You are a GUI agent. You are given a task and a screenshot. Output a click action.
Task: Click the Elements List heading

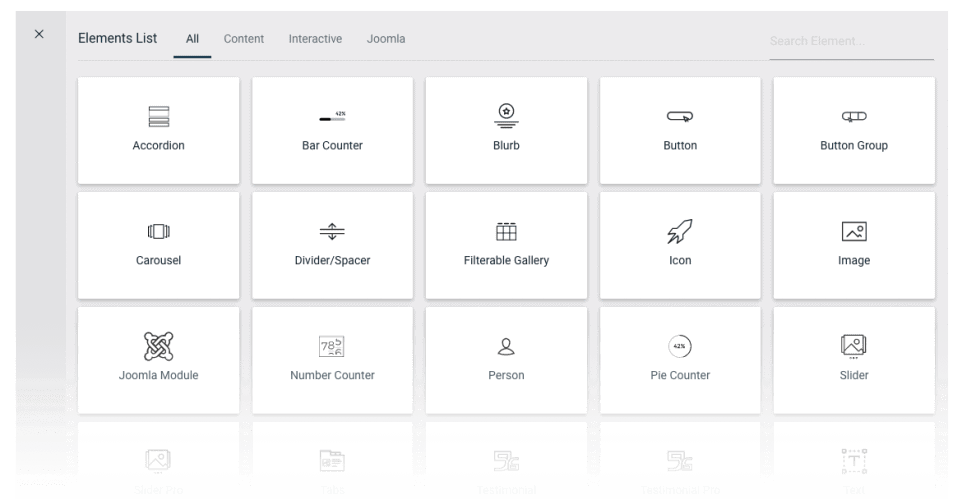[x=117, y=38]
